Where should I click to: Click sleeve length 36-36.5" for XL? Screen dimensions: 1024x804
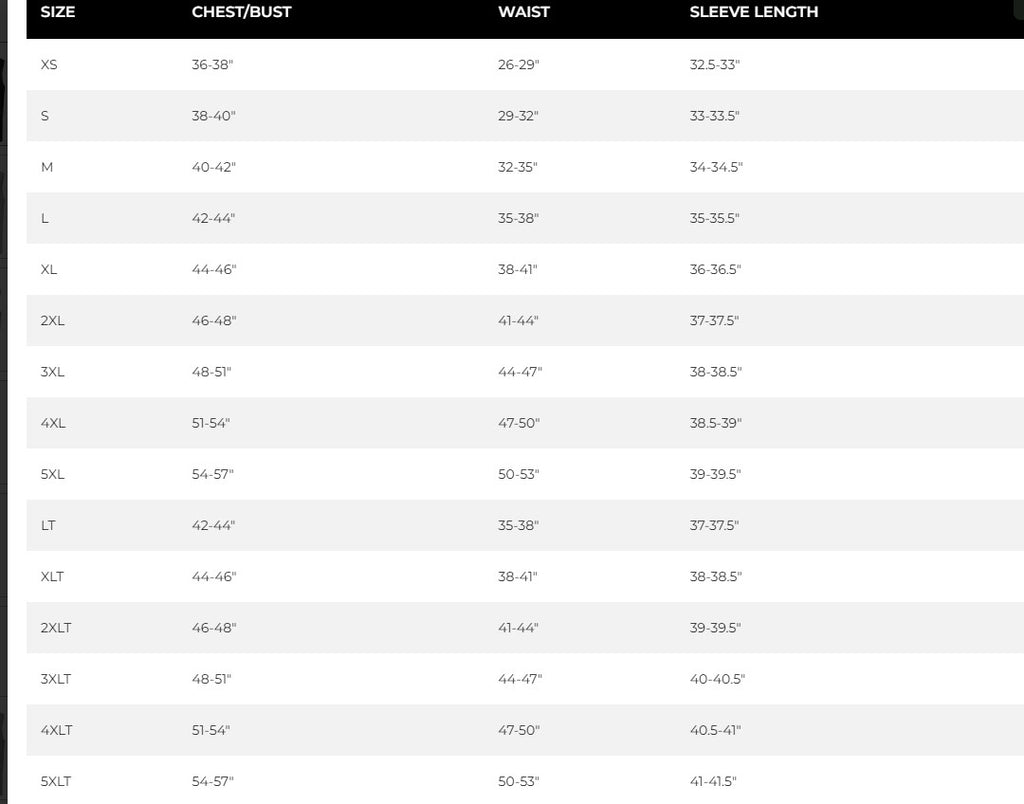(x=715, y=270)
